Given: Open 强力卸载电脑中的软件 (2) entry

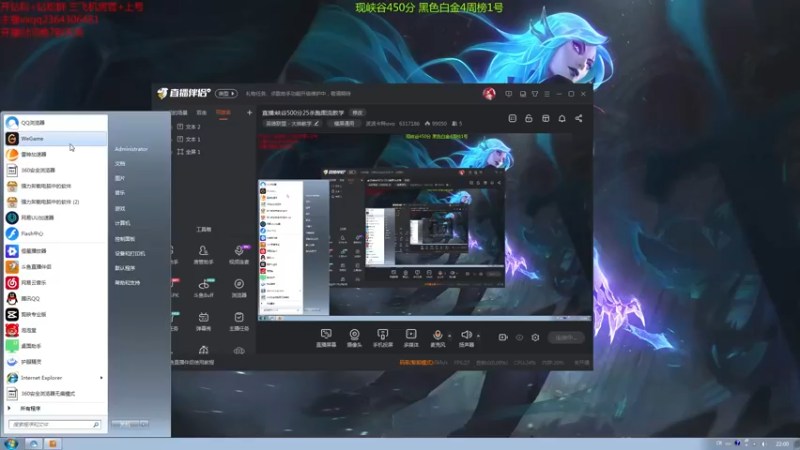Looking at the screenshot, I should coord(56,202).
